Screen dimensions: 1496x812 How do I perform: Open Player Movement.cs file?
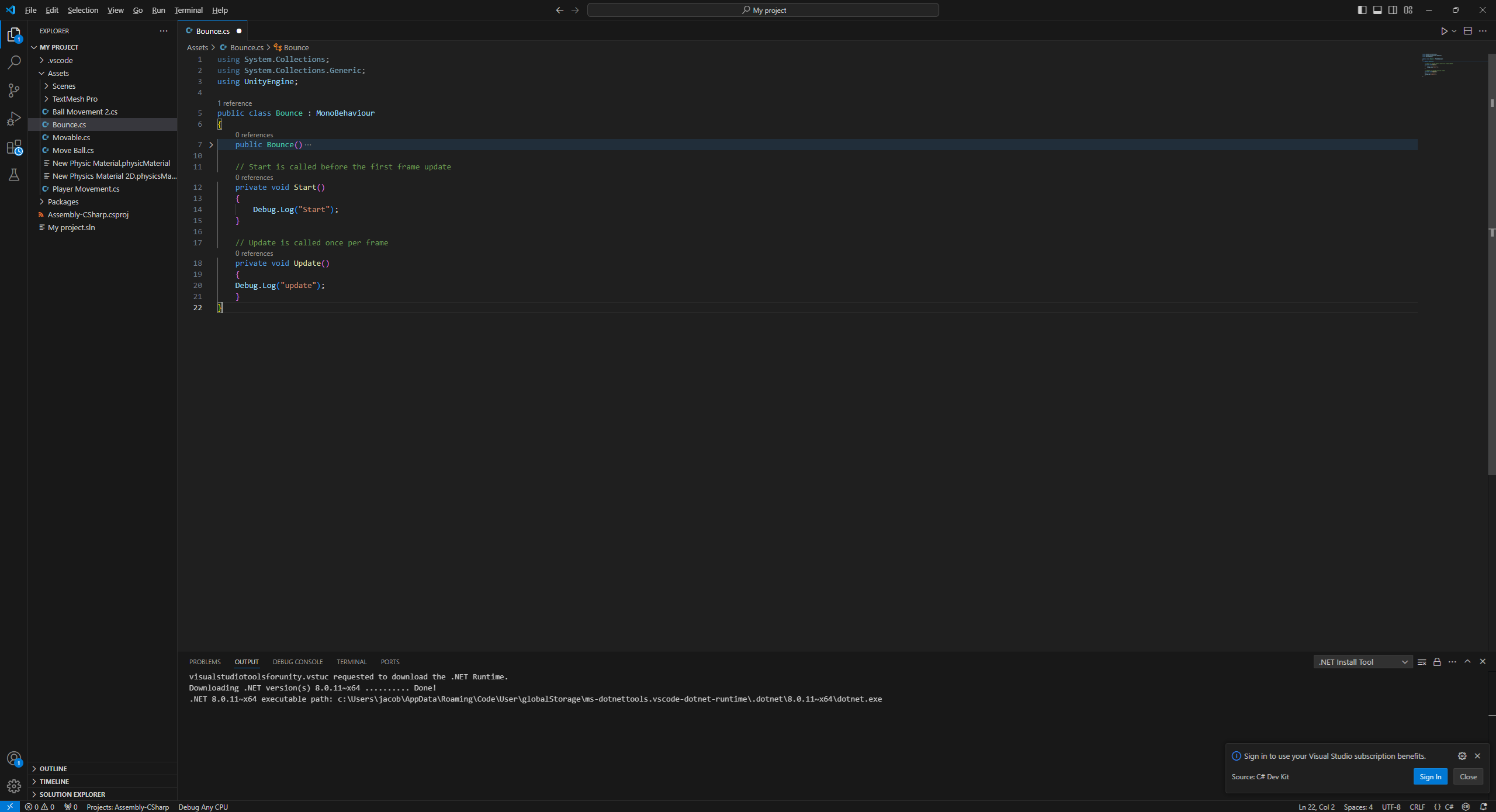tap(102, 189)
